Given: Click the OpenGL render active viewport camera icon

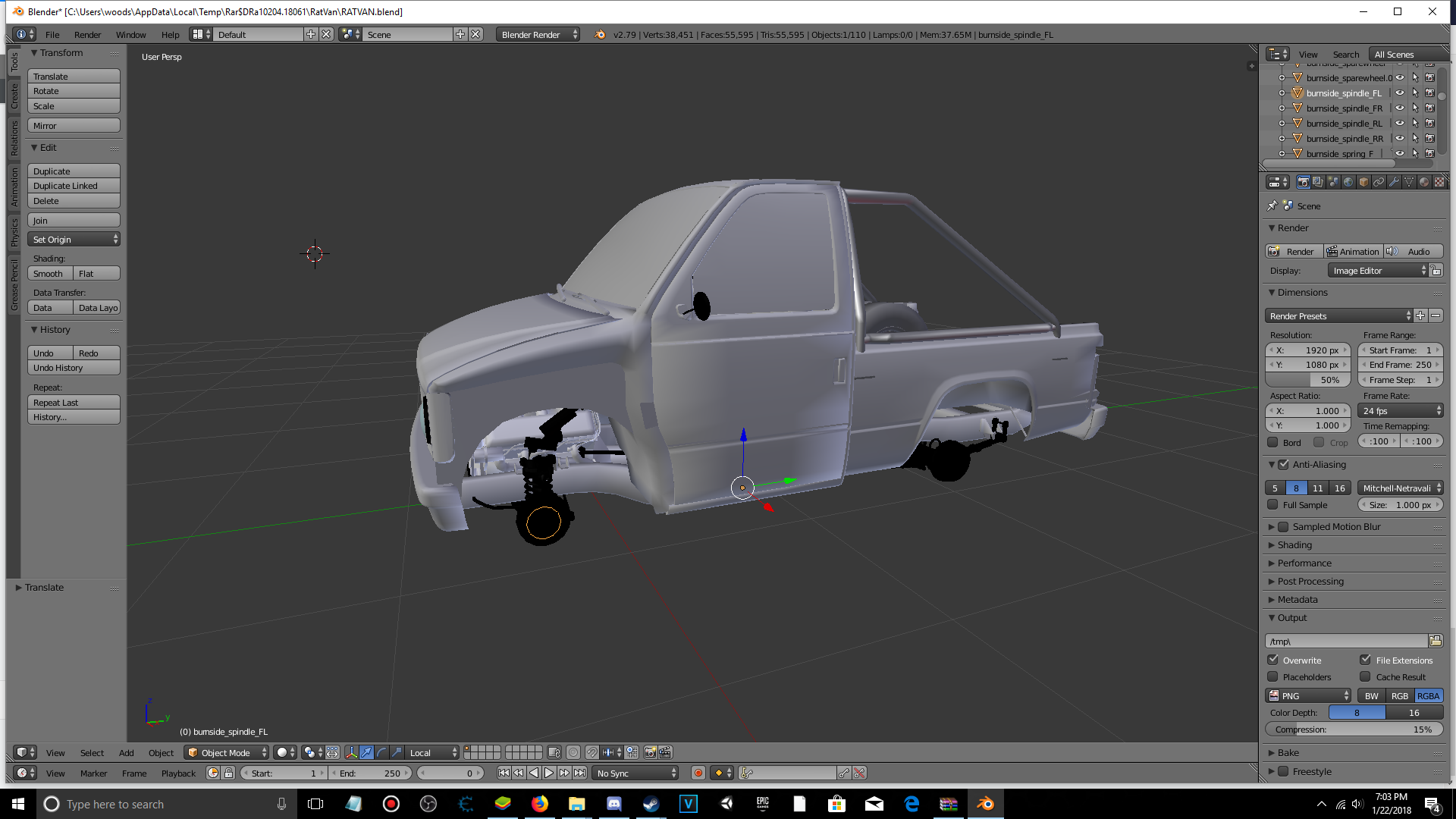Looking at the screenshot, I should click(650, 752).
